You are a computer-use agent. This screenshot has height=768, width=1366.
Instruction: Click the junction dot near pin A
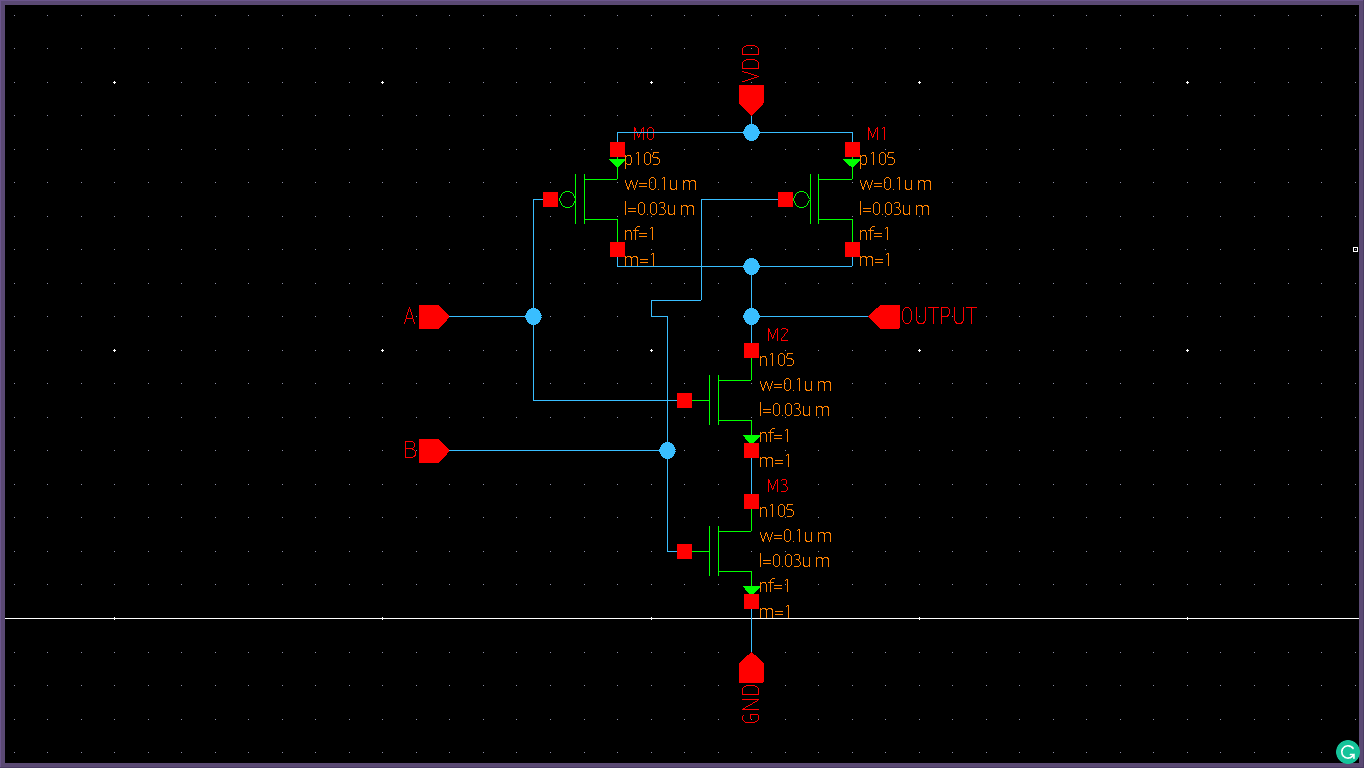point(533,317)
